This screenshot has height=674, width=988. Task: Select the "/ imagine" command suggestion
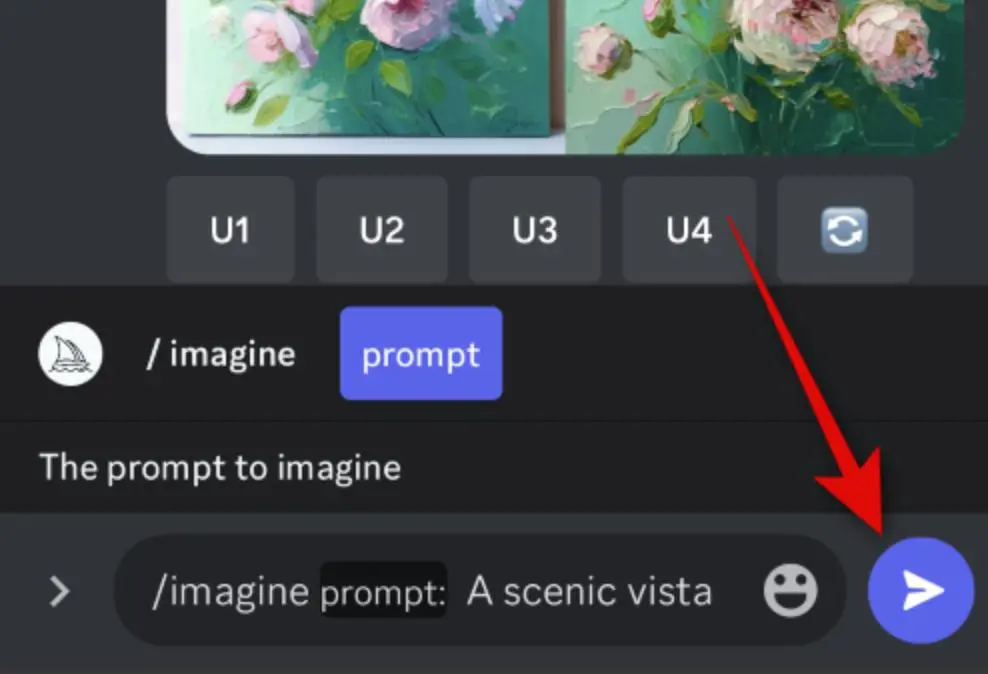pyautogui.click(x=221, y=354)
